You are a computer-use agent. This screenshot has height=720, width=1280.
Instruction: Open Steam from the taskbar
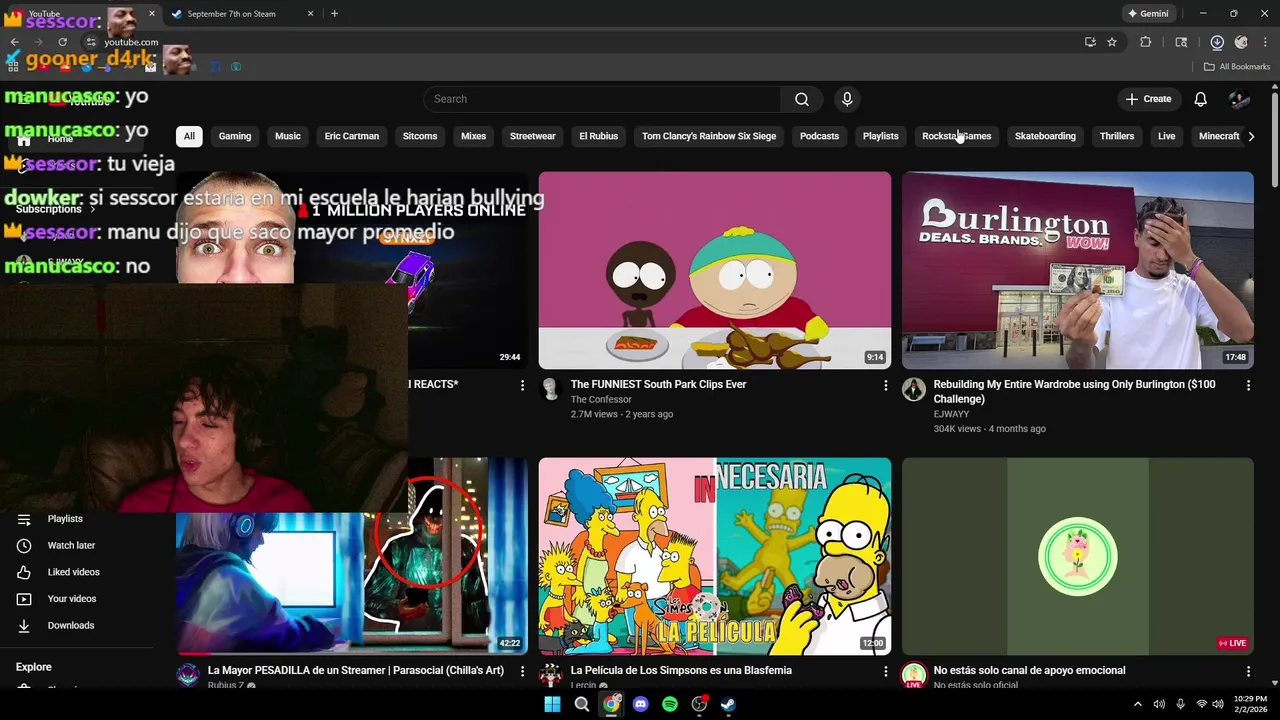[729, 704]
